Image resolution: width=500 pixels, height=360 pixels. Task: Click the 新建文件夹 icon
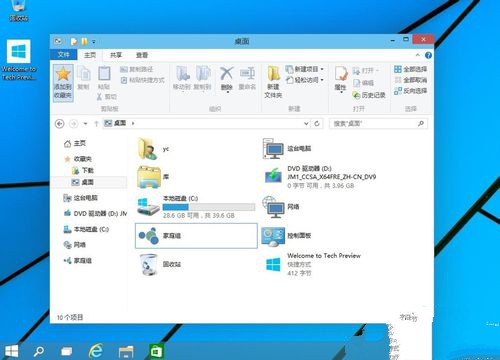[x=273, y=73]
